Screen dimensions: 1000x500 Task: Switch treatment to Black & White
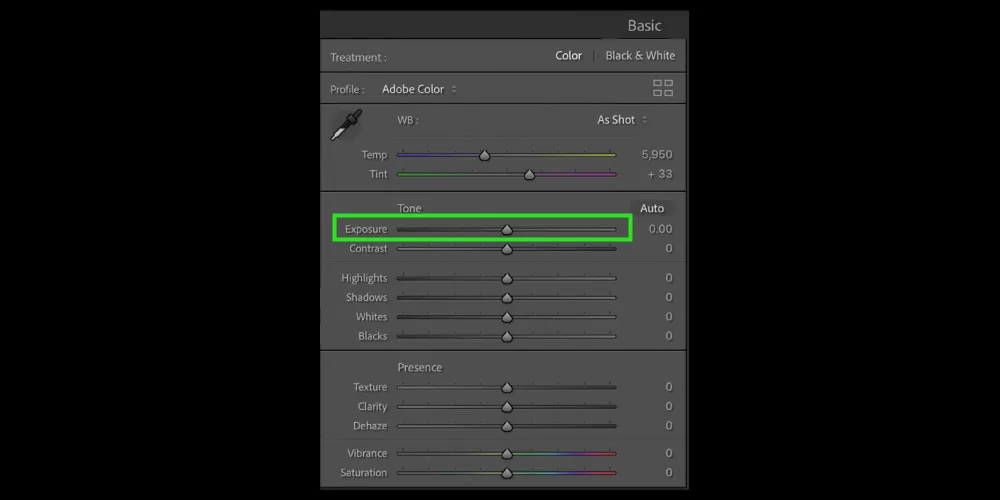tap(640, 56)
